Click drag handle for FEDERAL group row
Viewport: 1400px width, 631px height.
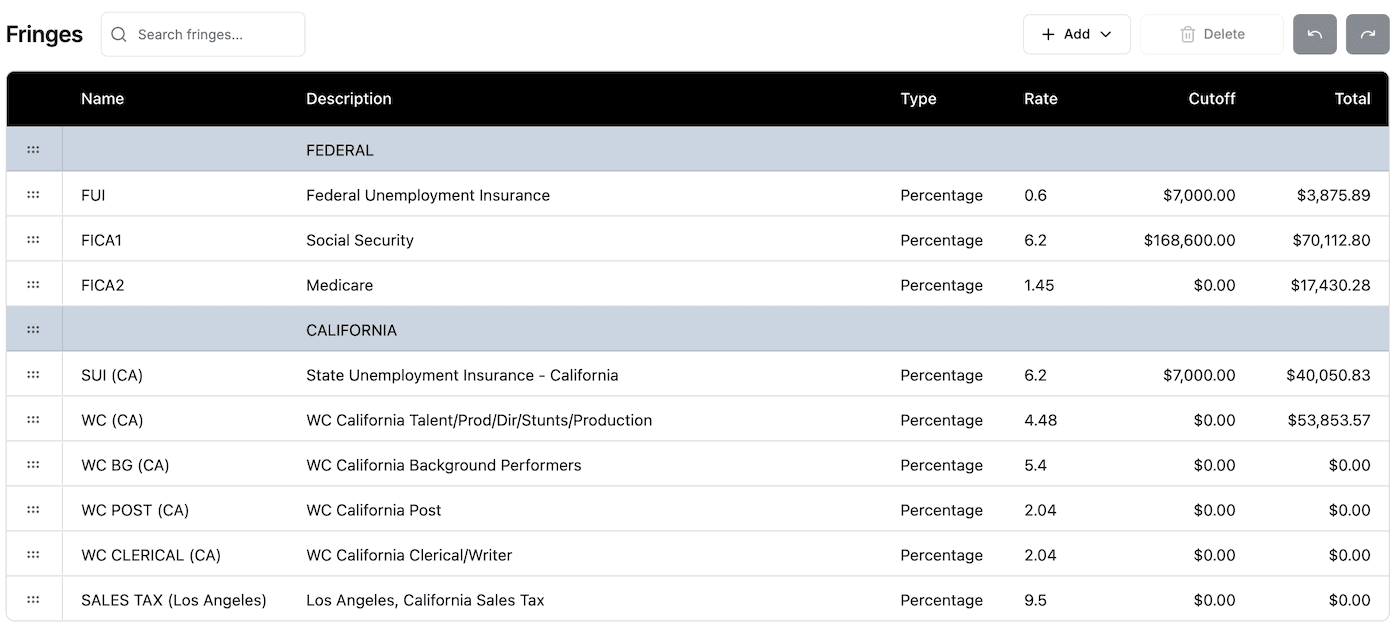33,150
